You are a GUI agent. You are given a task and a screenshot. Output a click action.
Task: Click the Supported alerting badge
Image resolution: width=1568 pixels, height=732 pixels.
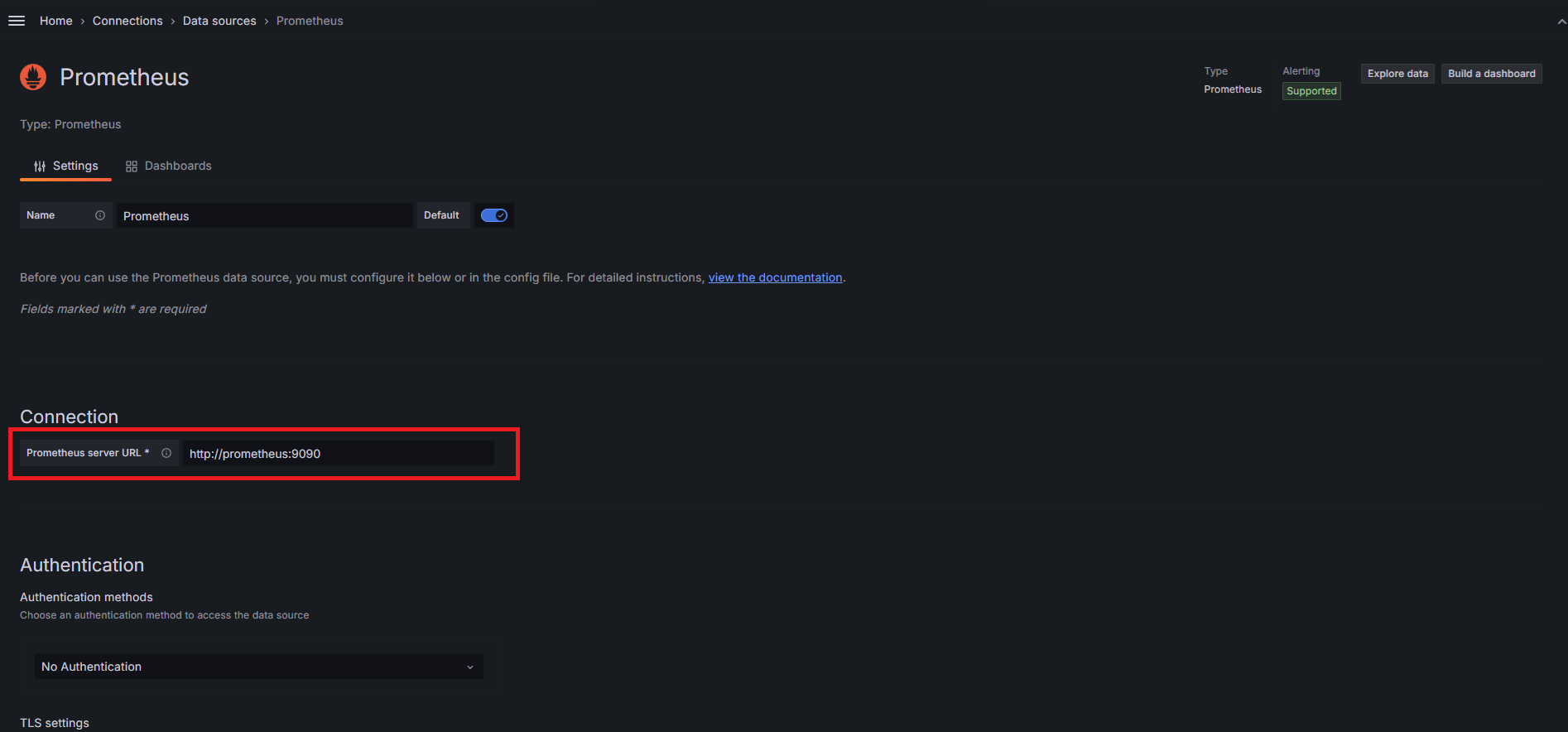(x=1311, y=91)
